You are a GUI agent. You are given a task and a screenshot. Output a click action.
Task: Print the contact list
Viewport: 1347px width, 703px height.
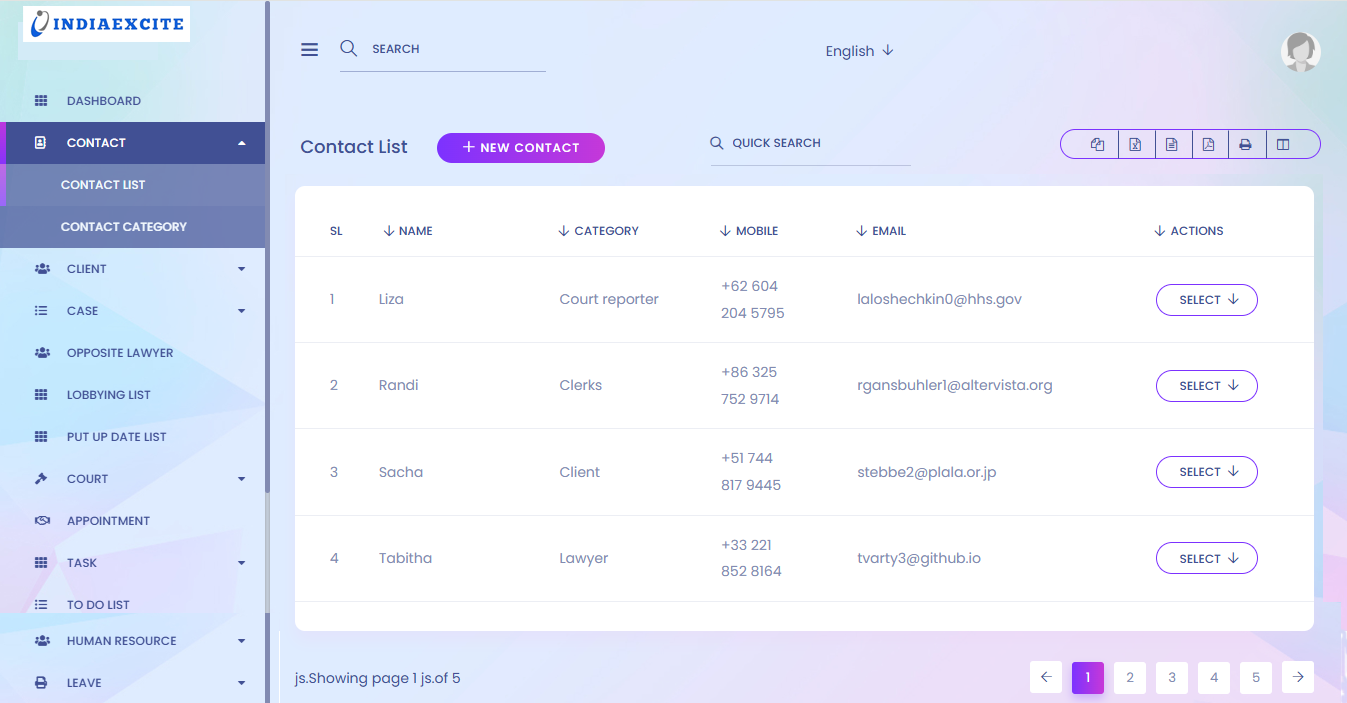tap(1246, 145)
